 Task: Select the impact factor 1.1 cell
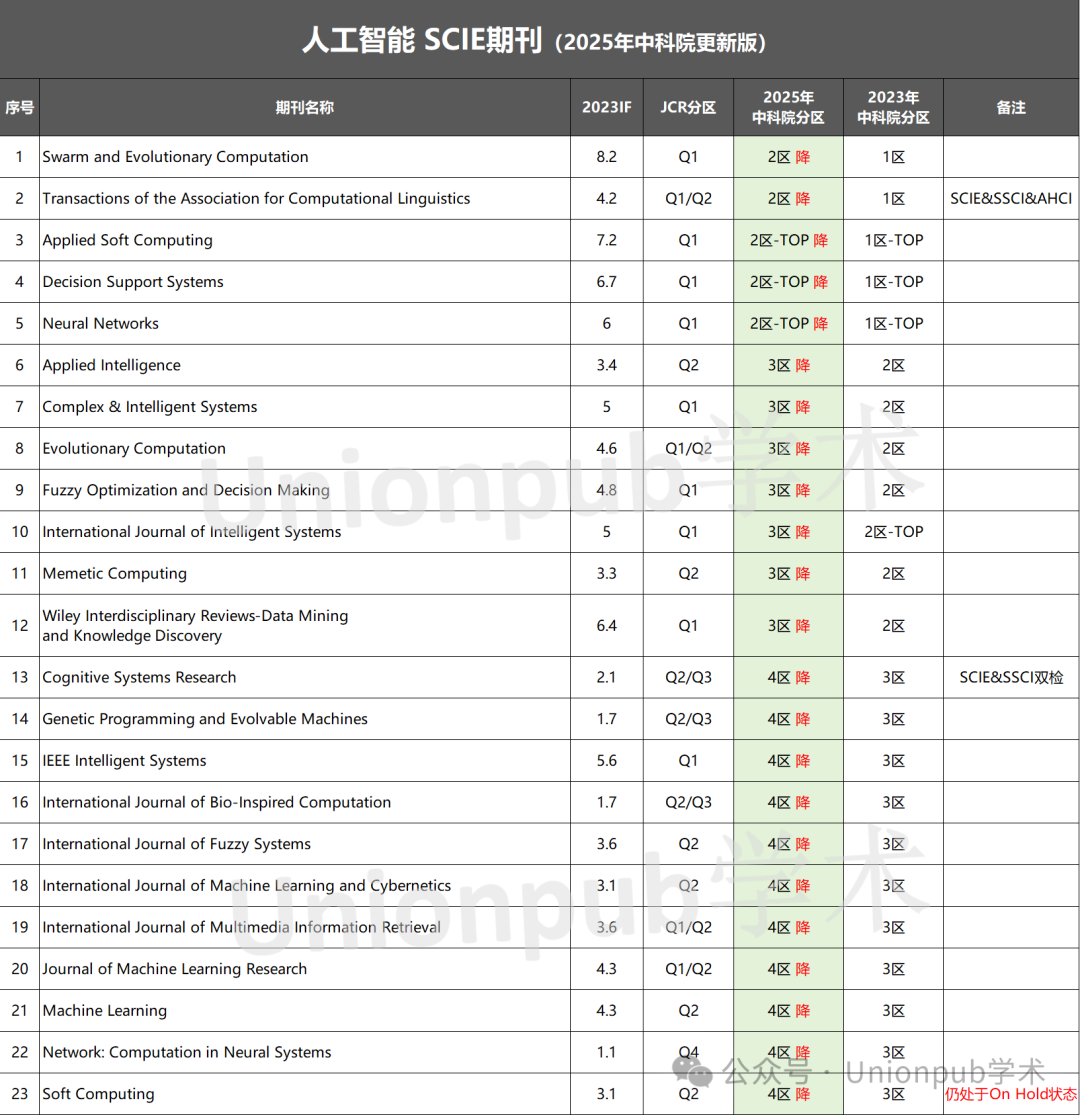click(x=606, y=1052)
